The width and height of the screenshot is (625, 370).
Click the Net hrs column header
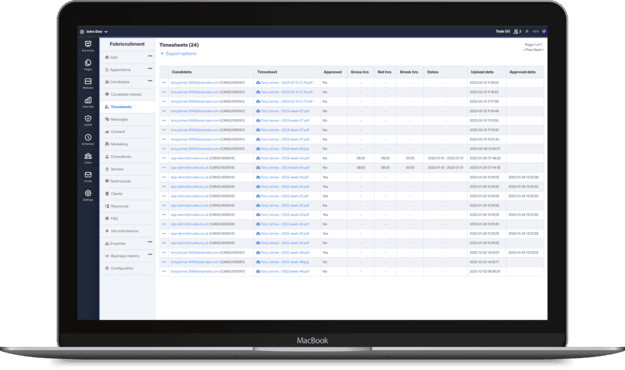coord(385,72)
